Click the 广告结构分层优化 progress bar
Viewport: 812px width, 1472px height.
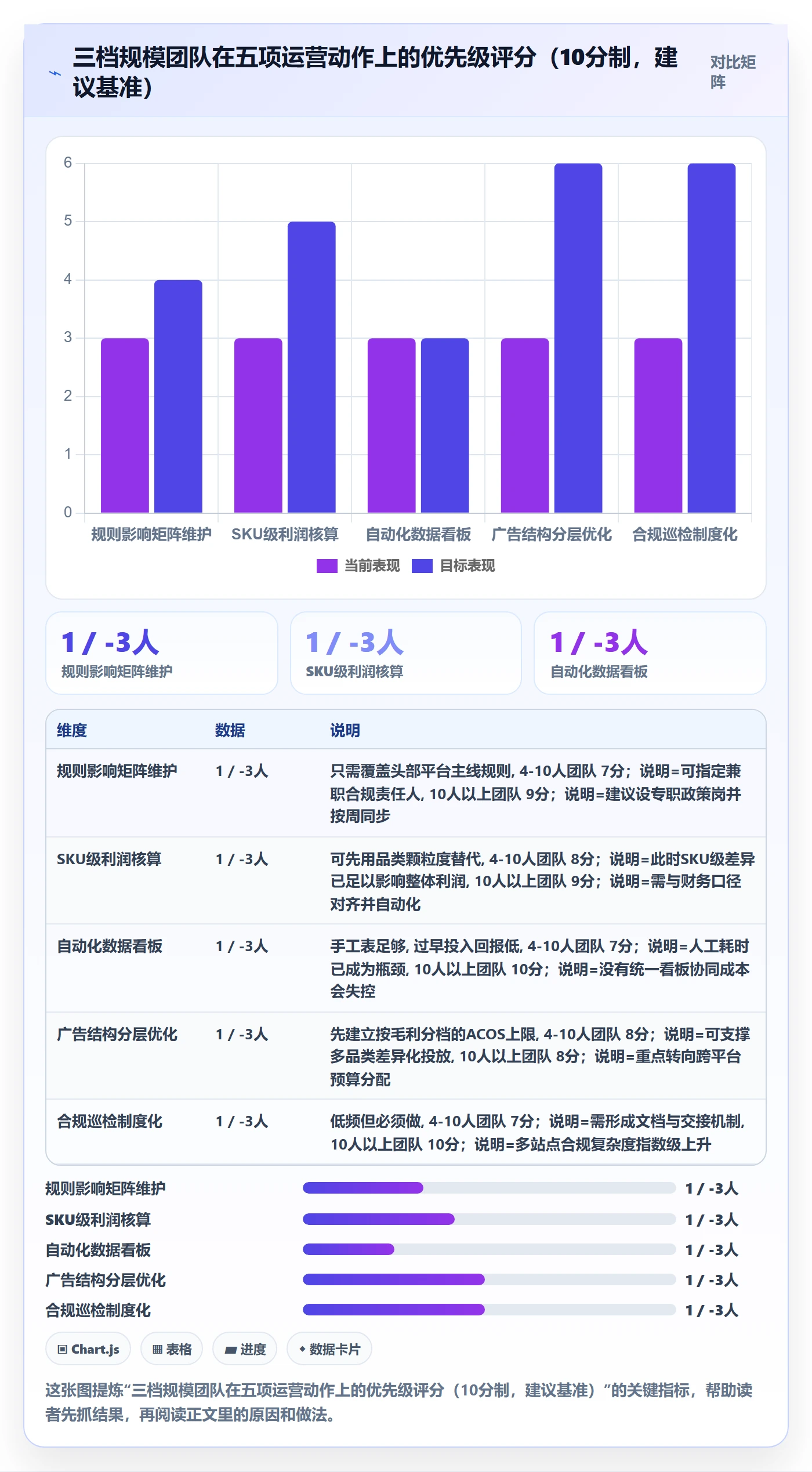coord(490,1279)
